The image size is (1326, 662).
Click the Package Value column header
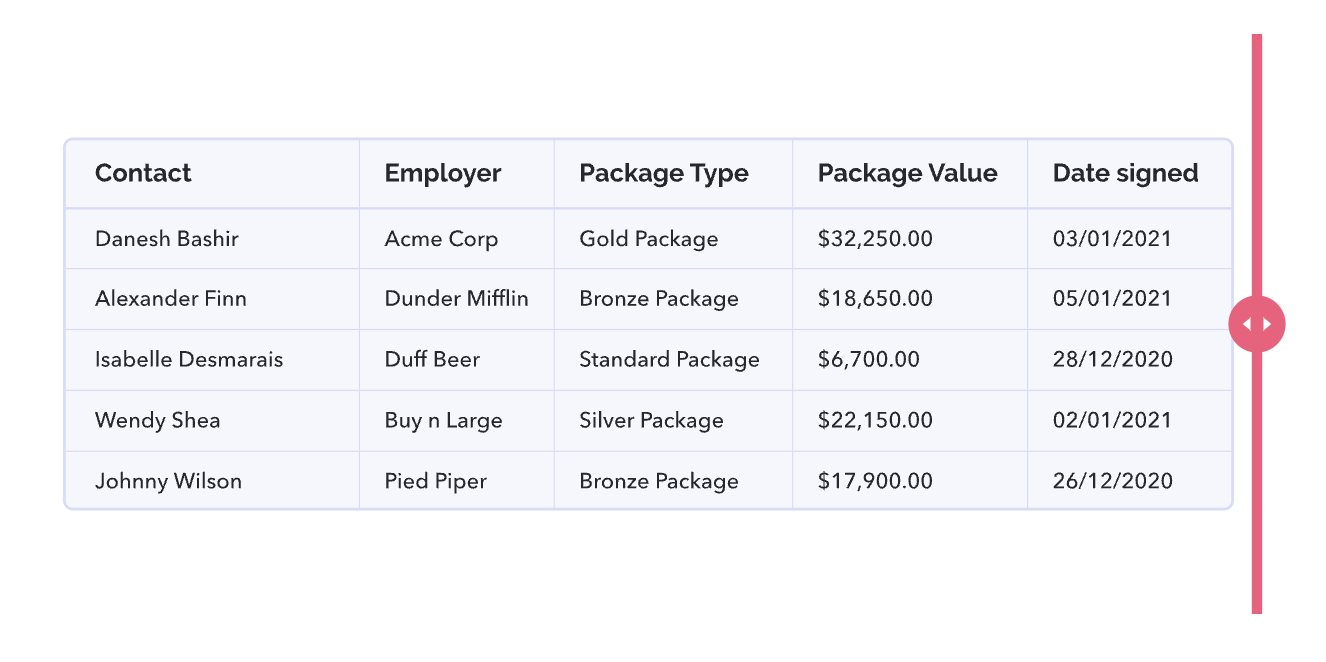click(x=910, y=174)
